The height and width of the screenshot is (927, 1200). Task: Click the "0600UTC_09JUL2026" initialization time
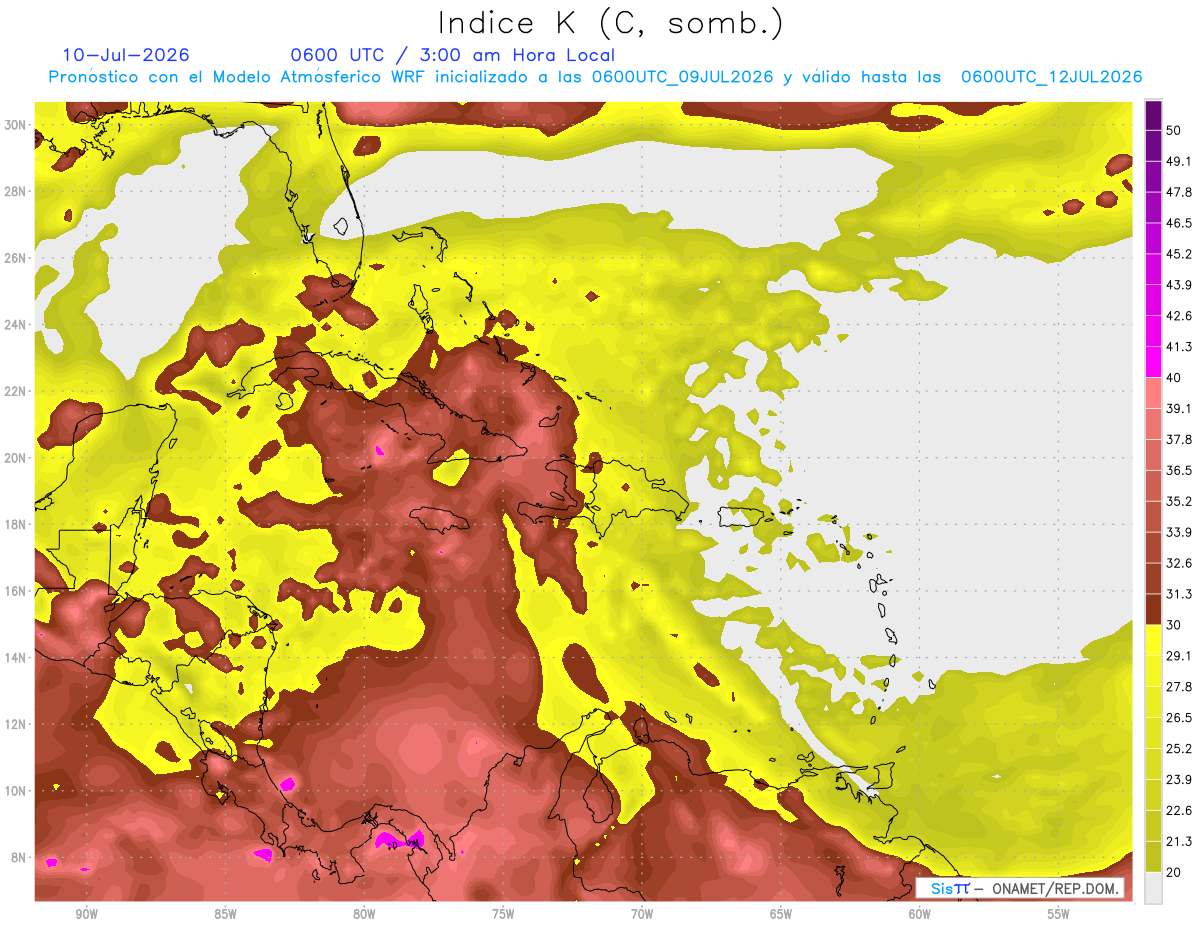[x=683, y=77]
